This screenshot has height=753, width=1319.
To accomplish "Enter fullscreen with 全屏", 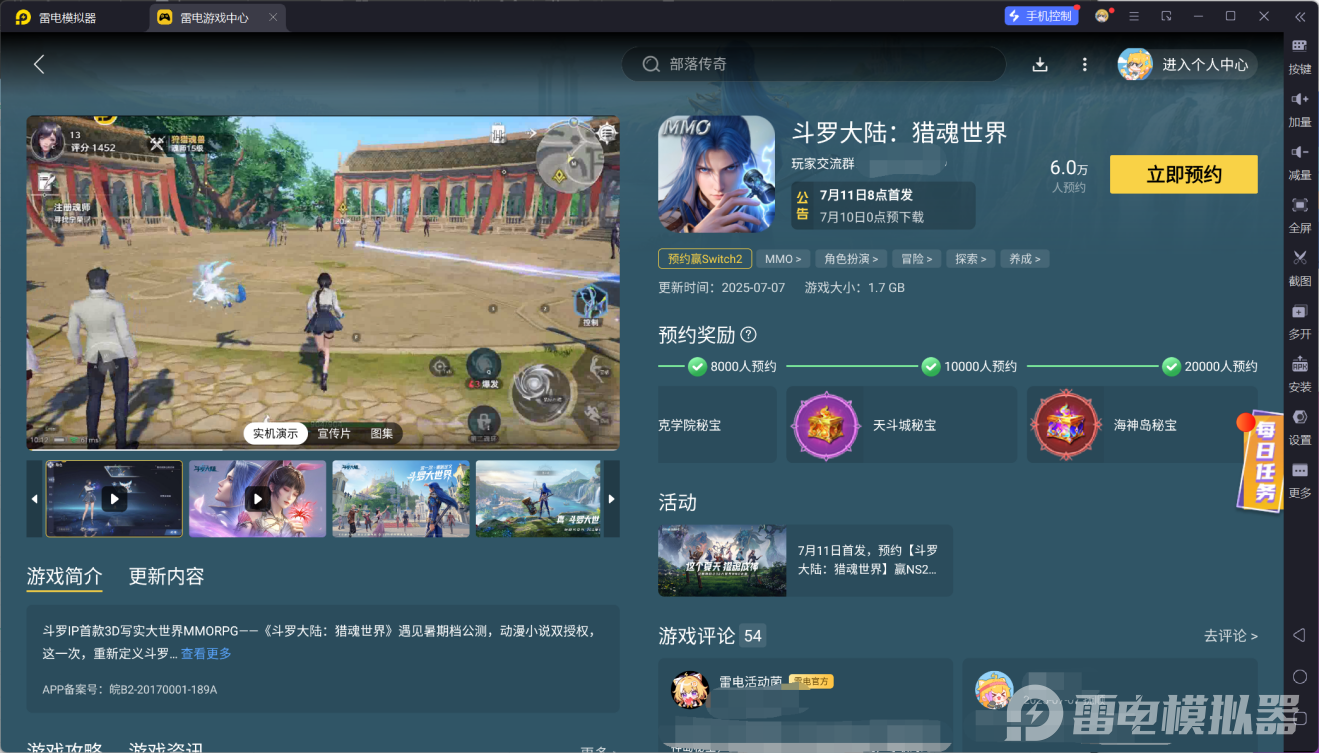I will click(1300, 216).
